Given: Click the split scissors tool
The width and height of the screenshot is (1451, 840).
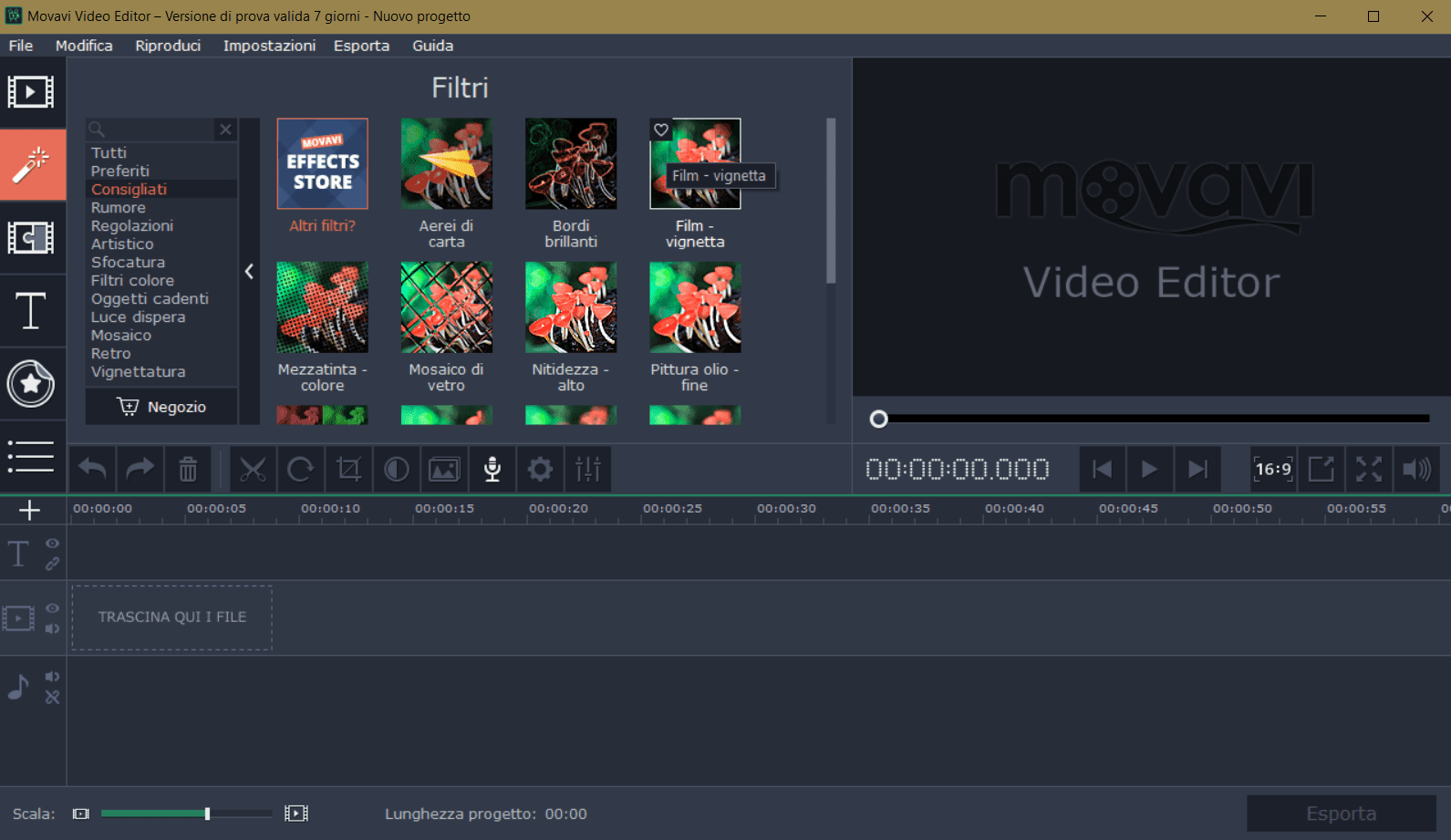Looking at the screenshot, I should pyautogui.click(x=253, y=470).
